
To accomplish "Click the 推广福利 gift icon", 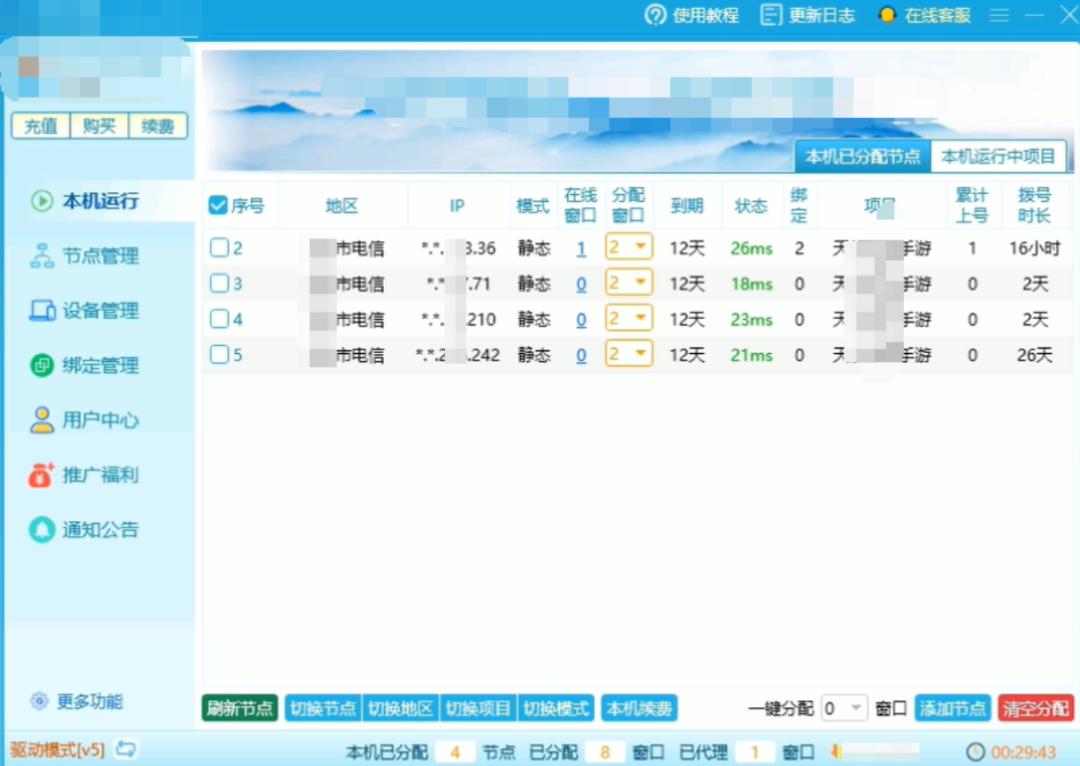I will coord(41,475).
